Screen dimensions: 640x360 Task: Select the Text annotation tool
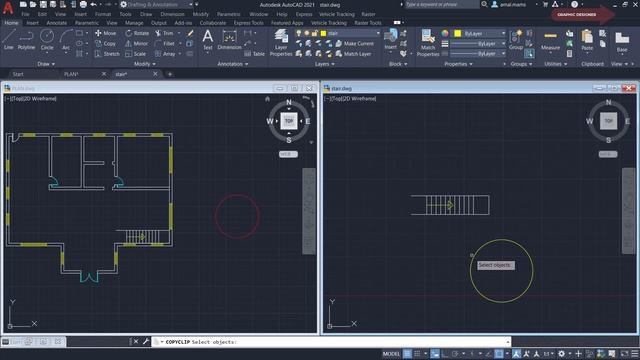(208, 40)
